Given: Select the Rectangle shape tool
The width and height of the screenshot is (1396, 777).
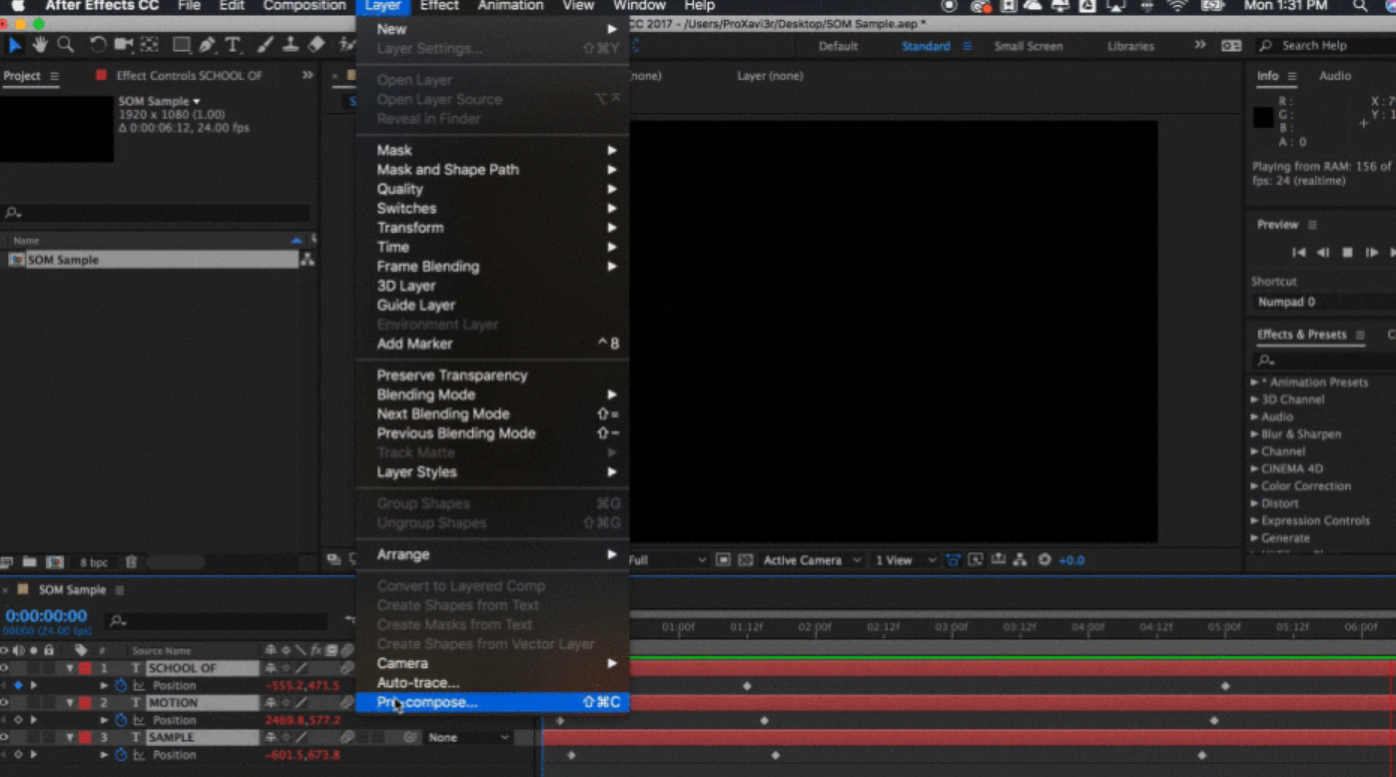Looking at the screenshot, I should click(182, 45).
